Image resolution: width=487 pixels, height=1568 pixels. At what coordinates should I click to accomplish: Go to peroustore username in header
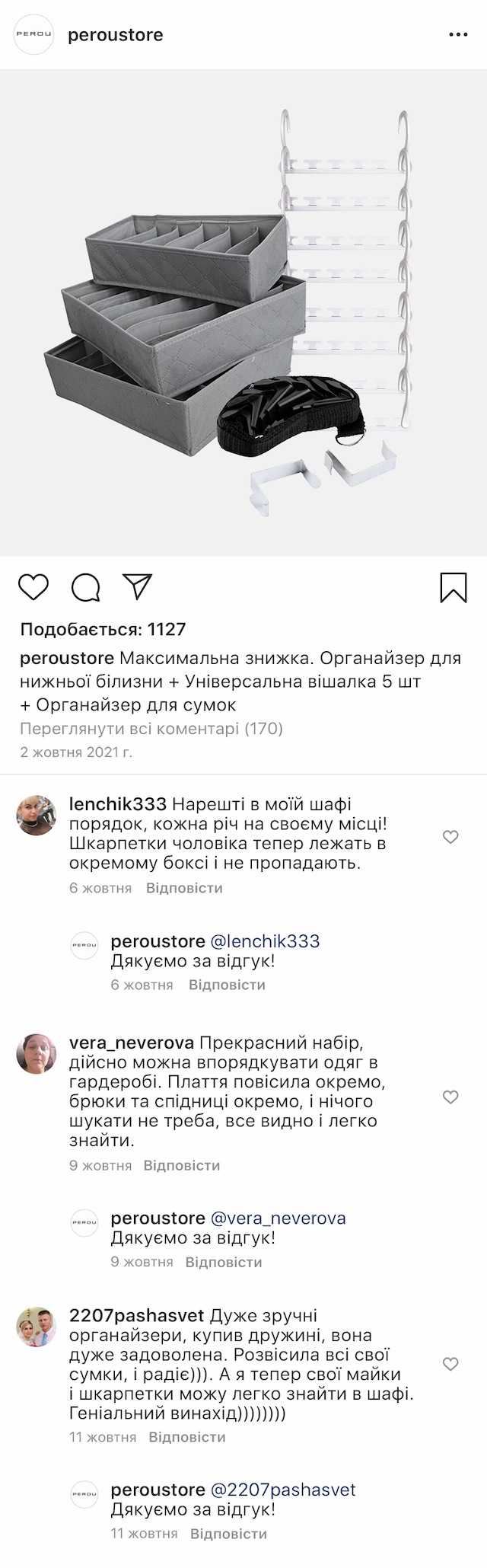coord(116,35)
